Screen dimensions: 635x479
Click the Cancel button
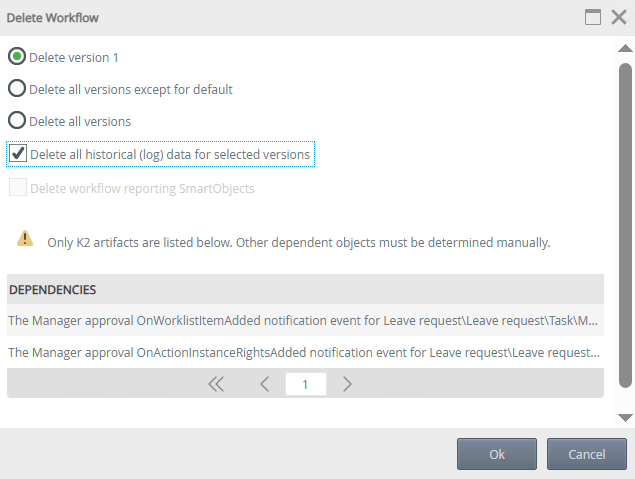pyautogui.click(x=587, y=454)
